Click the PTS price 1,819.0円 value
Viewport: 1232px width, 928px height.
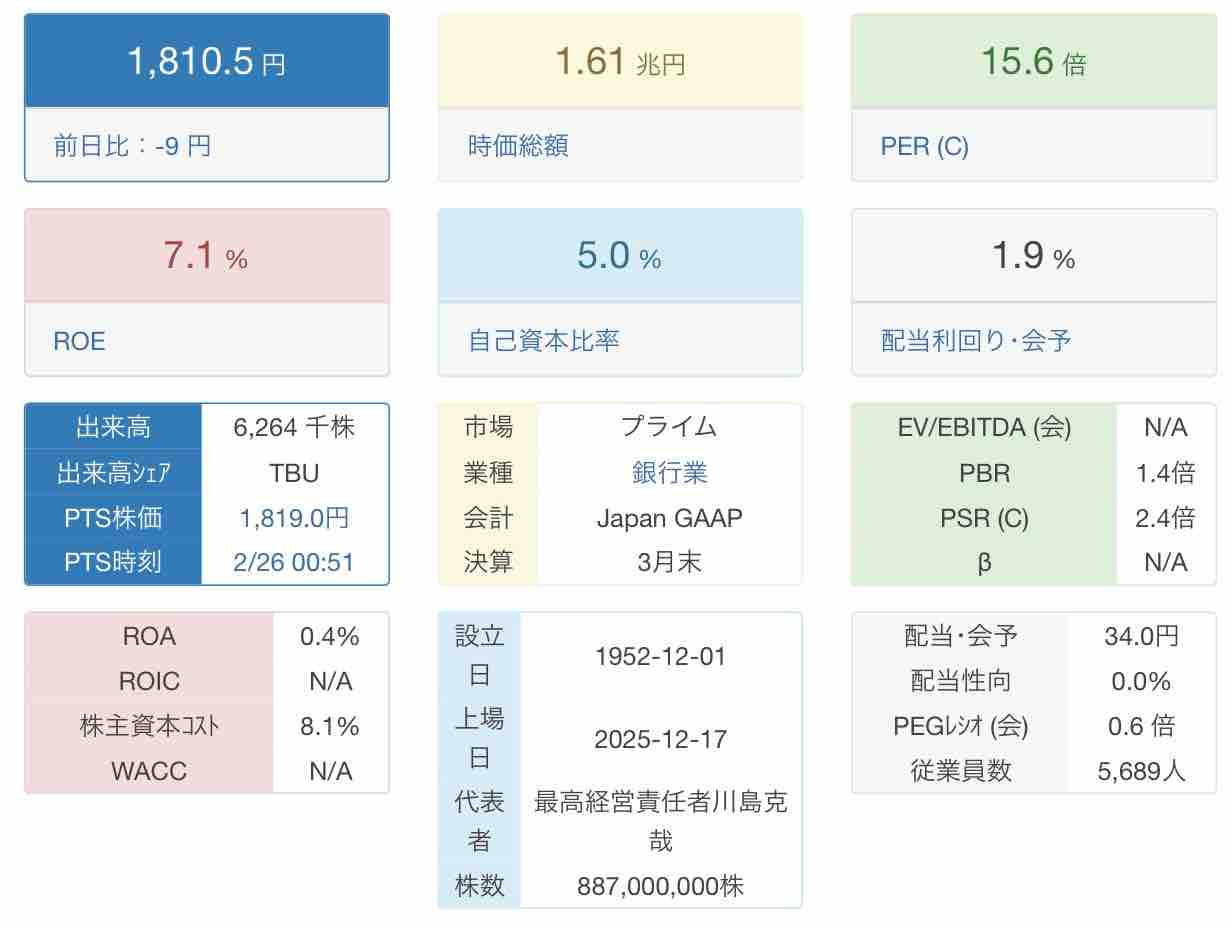pyautogui.click(x=294, y=518)
